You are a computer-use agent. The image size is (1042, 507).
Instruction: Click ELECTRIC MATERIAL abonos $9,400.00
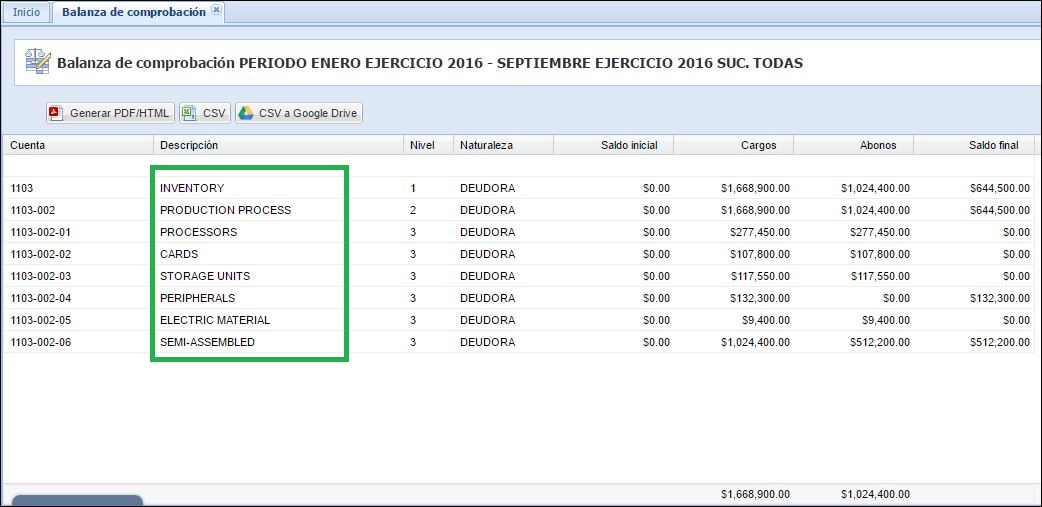(x=886, y=320)
